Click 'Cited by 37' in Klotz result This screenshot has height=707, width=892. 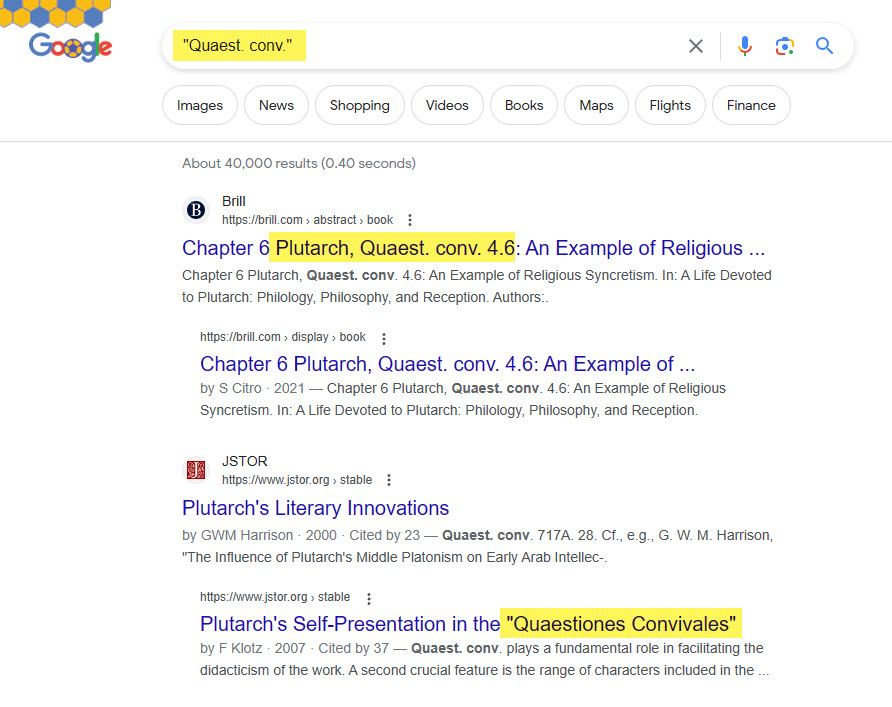pyautogui.click(x=353, y=648)
